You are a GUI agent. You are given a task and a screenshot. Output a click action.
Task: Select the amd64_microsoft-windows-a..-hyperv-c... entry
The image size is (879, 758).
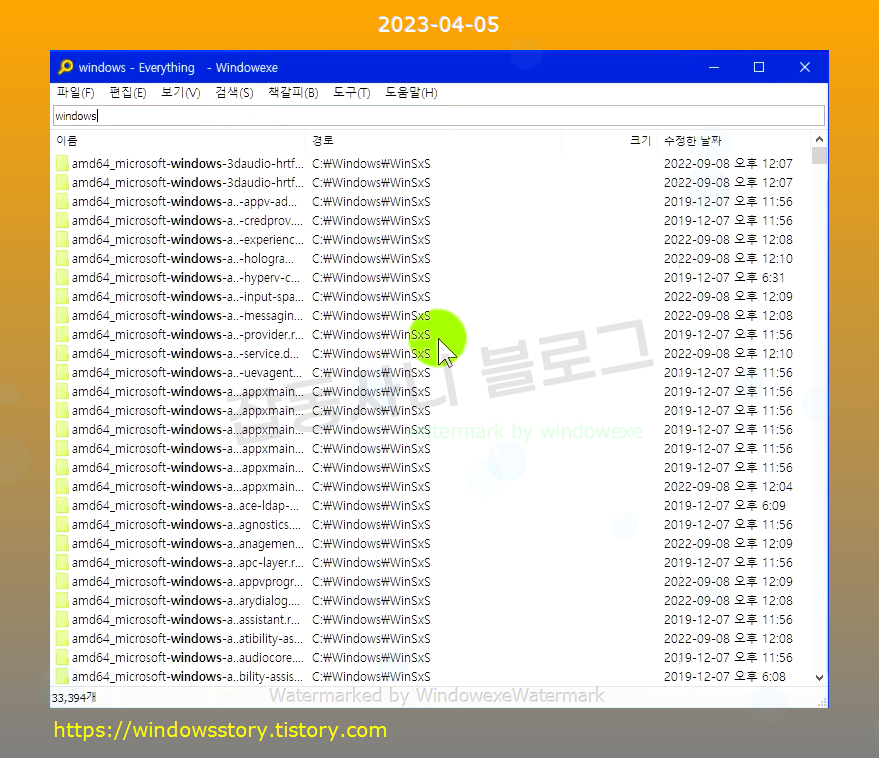coord(186,278)
